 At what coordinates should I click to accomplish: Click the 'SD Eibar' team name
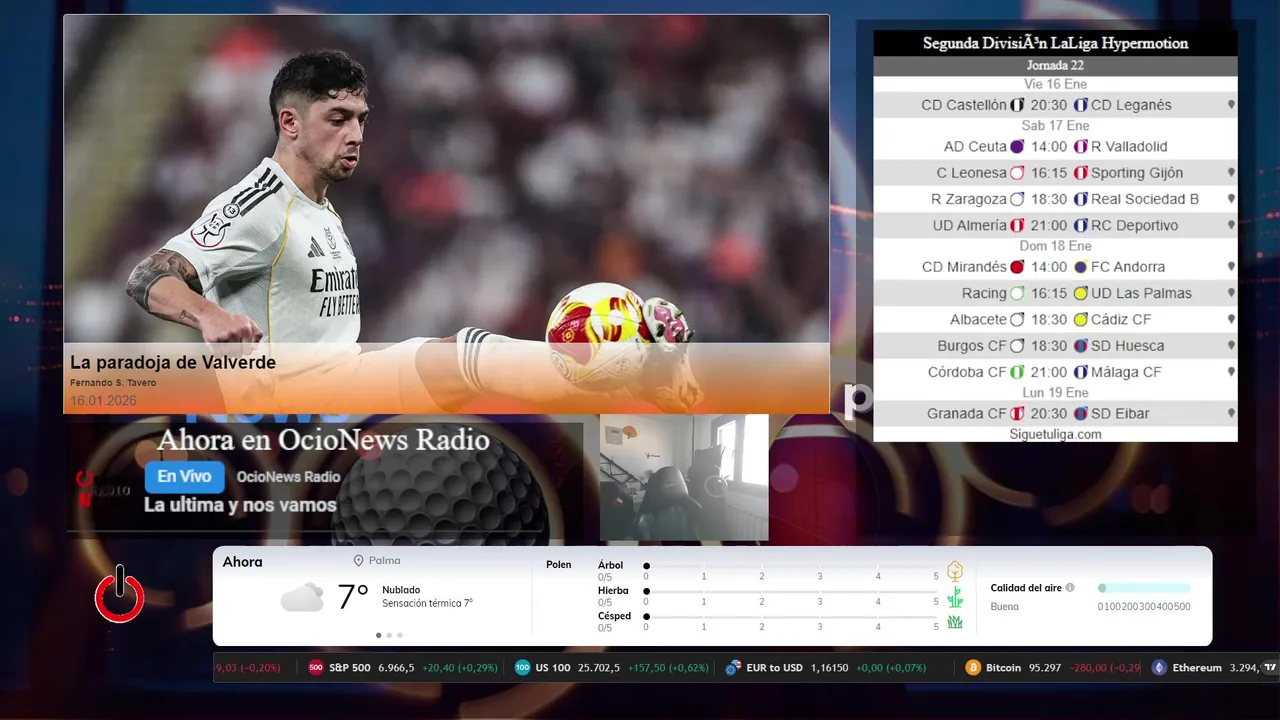pos(1120,413)
